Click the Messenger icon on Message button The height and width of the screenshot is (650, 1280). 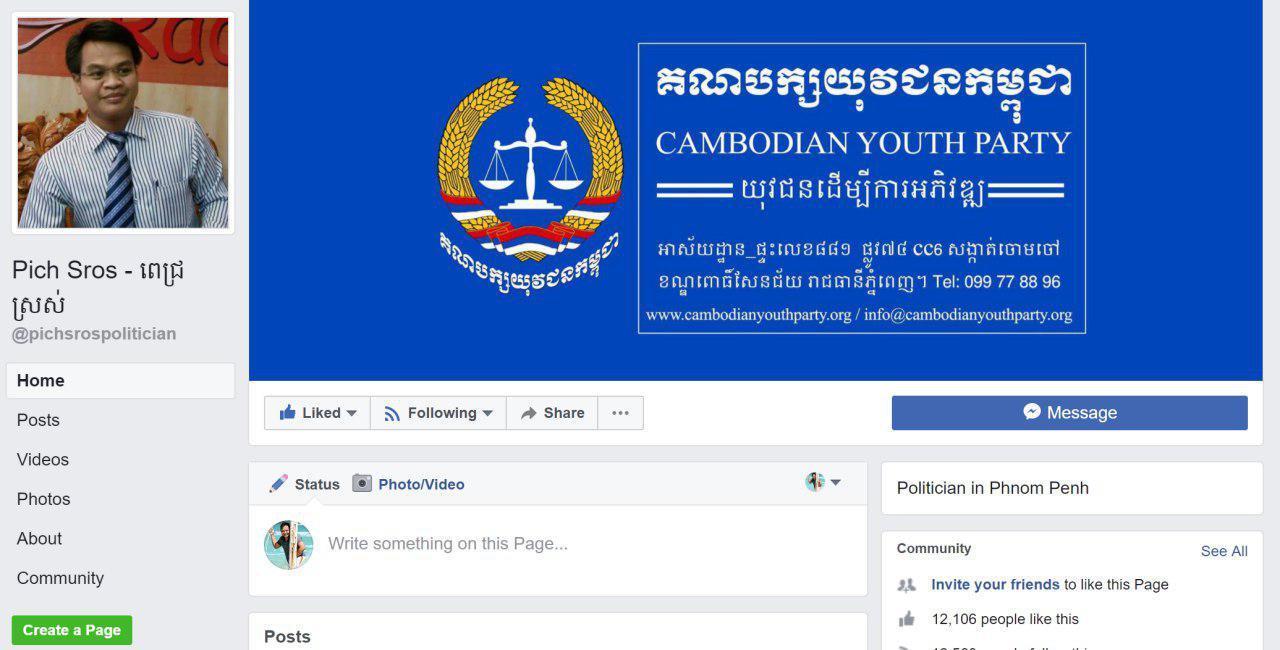[1032, 412]
